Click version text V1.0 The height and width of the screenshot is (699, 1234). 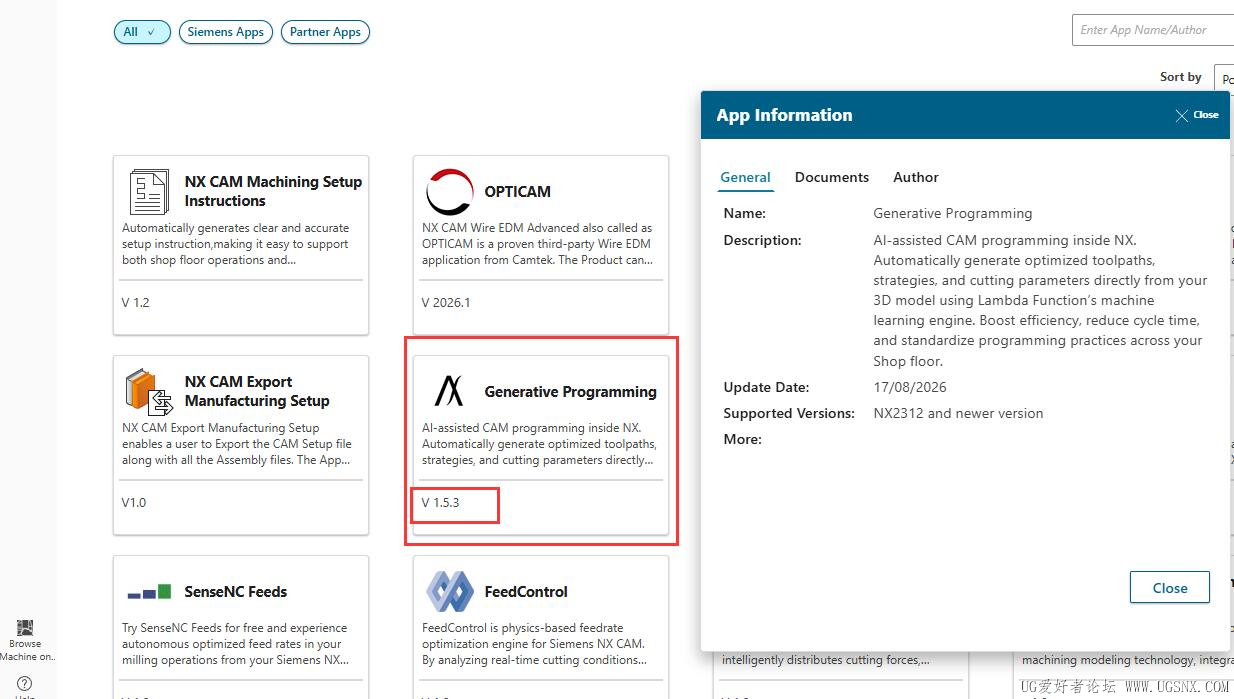click(x=134, y=502)
